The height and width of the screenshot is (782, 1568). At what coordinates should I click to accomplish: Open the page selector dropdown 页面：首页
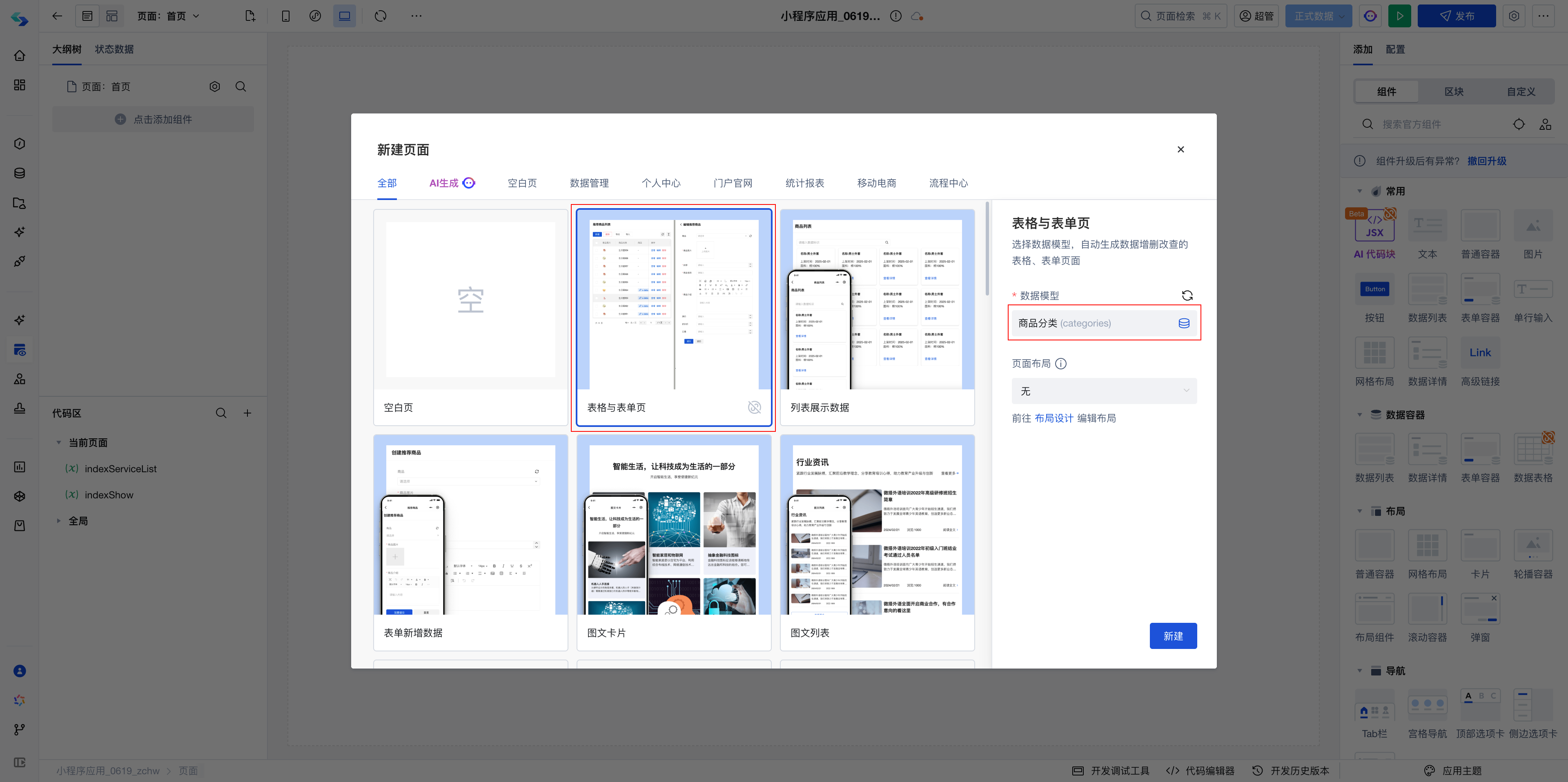(x=169, y=16)
